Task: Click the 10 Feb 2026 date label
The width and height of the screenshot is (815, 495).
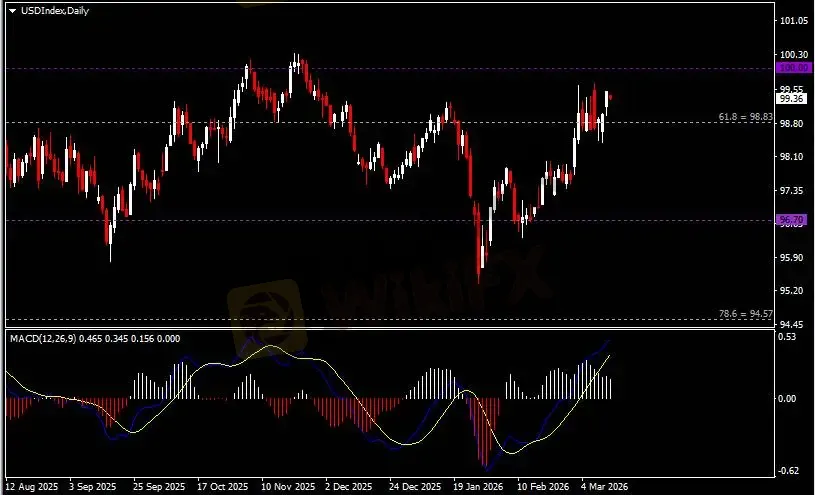Action: point(542,487)
